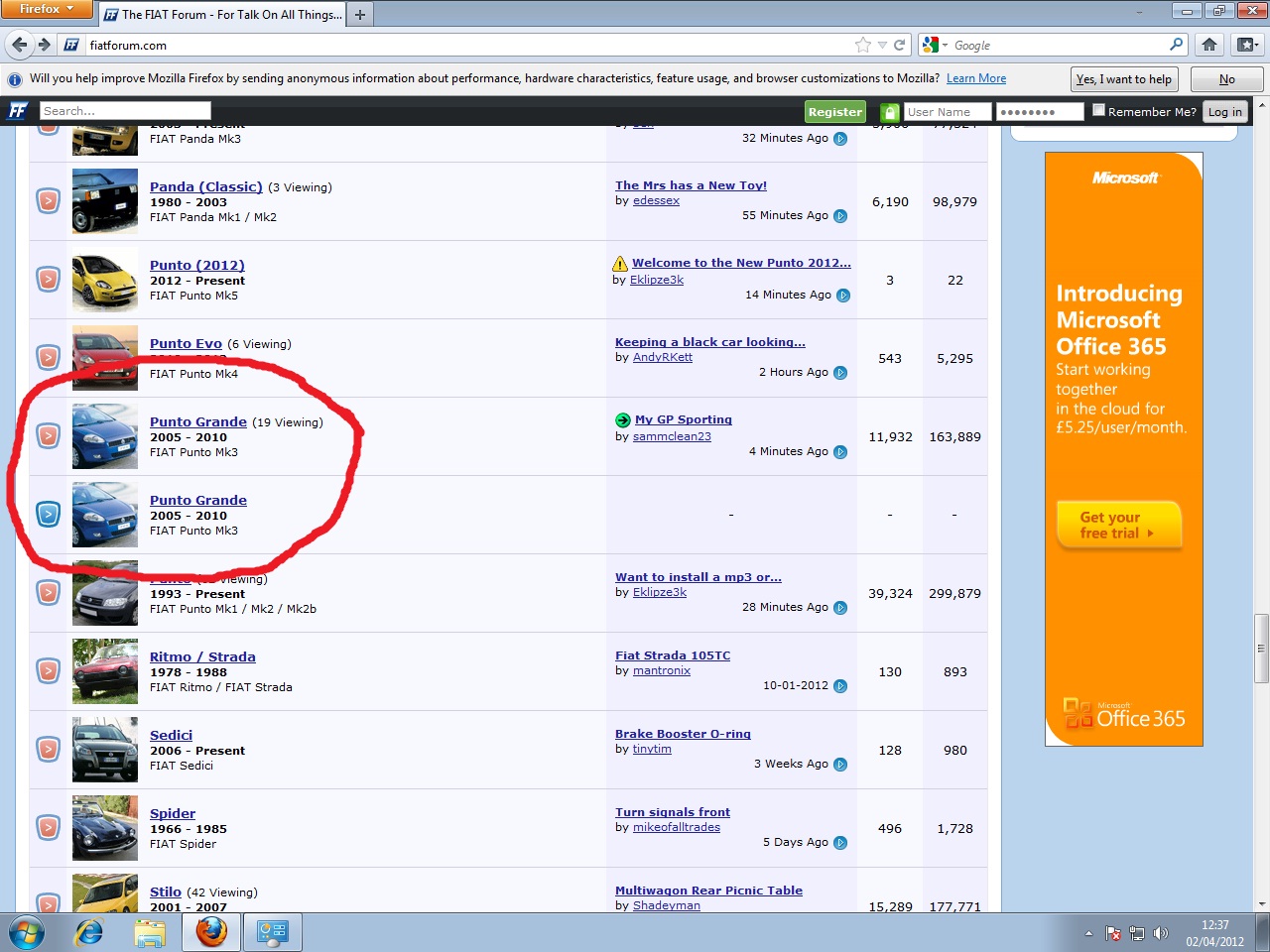This screenshot has height=952, width=1270.
Task: Click the password input field
Action: tap(1040, 112)
